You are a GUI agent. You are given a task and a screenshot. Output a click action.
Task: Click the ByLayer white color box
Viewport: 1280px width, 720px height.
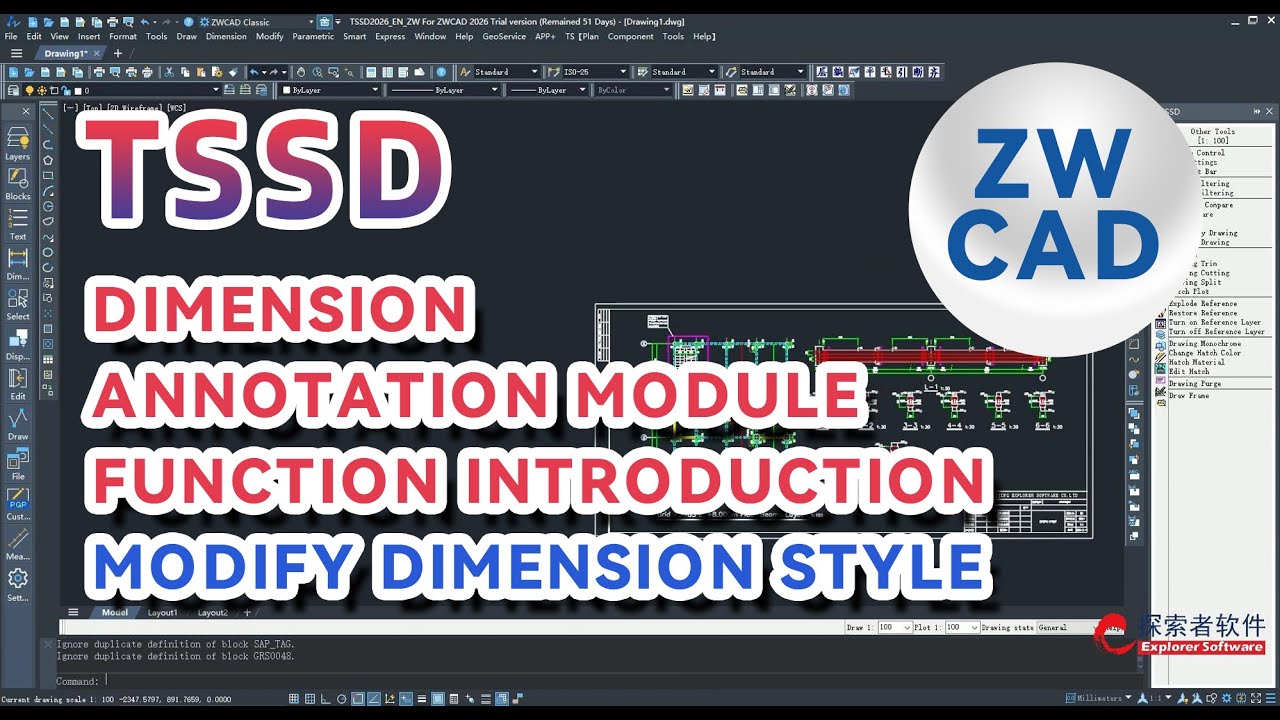[287, 90]
